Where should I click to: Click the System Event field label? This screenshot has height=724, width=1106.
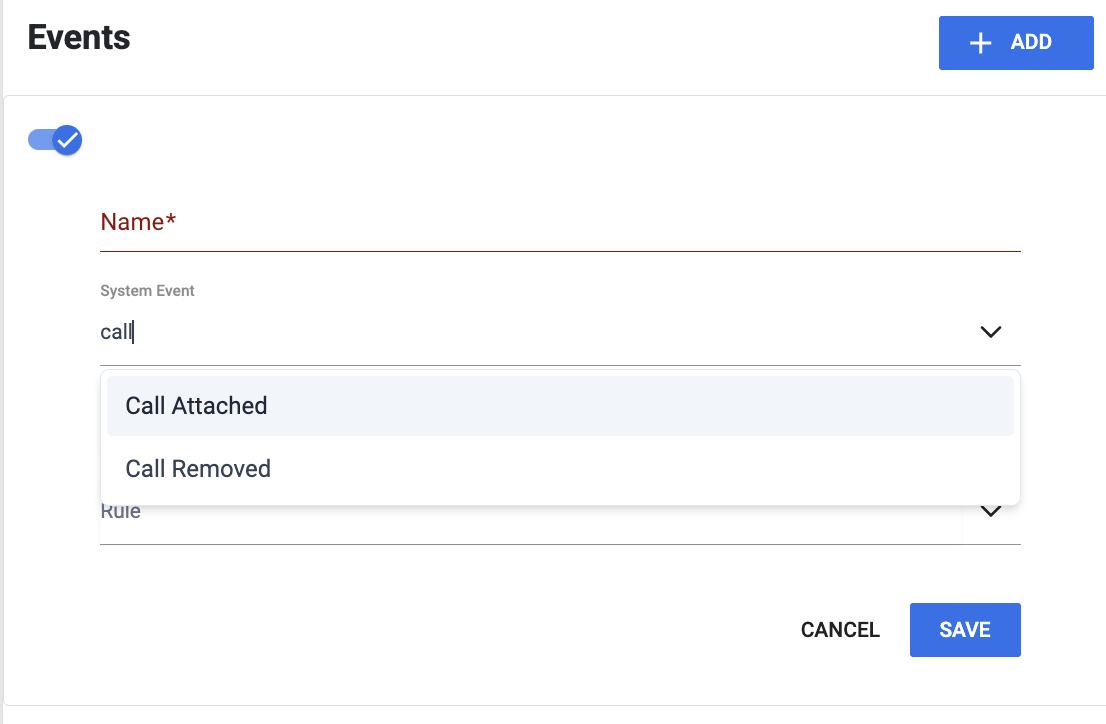147,291
